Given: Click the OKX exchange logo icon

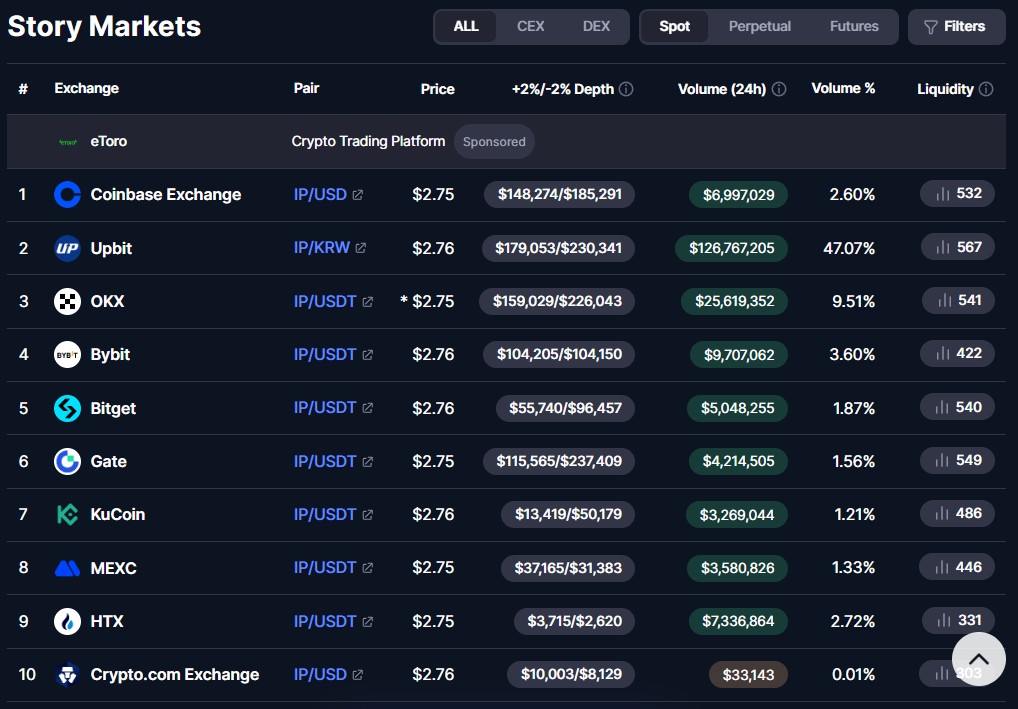Looking at the screenshot, I should click(x=67, y=301).
